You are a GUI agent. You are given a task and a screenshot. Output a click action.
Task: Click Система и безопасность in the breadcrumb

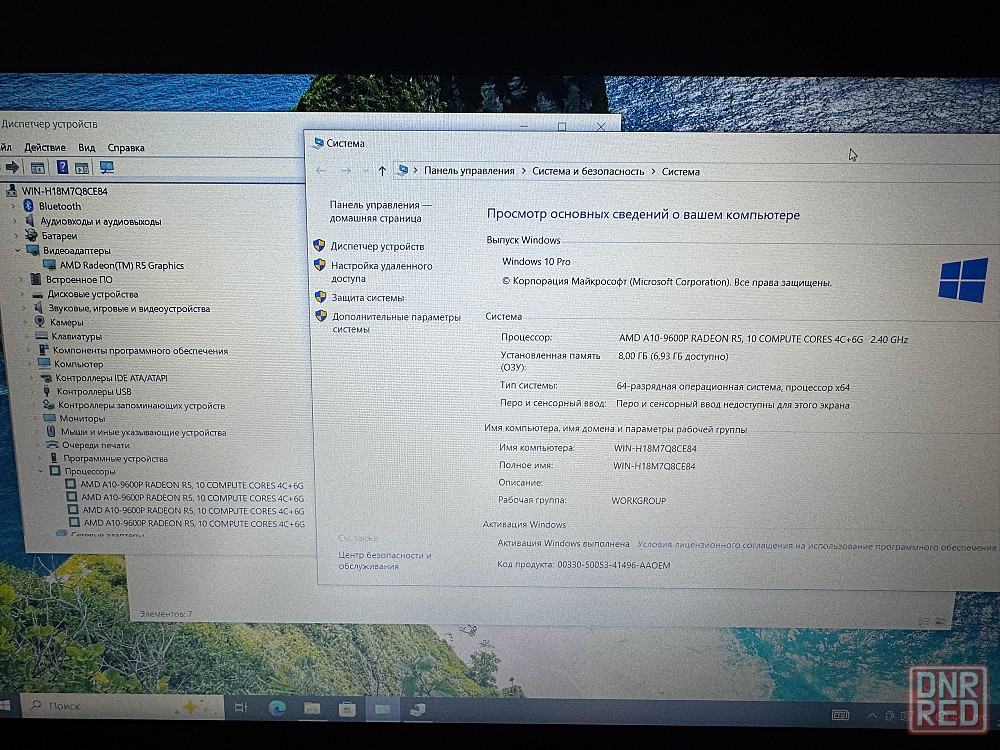point(588,171)
